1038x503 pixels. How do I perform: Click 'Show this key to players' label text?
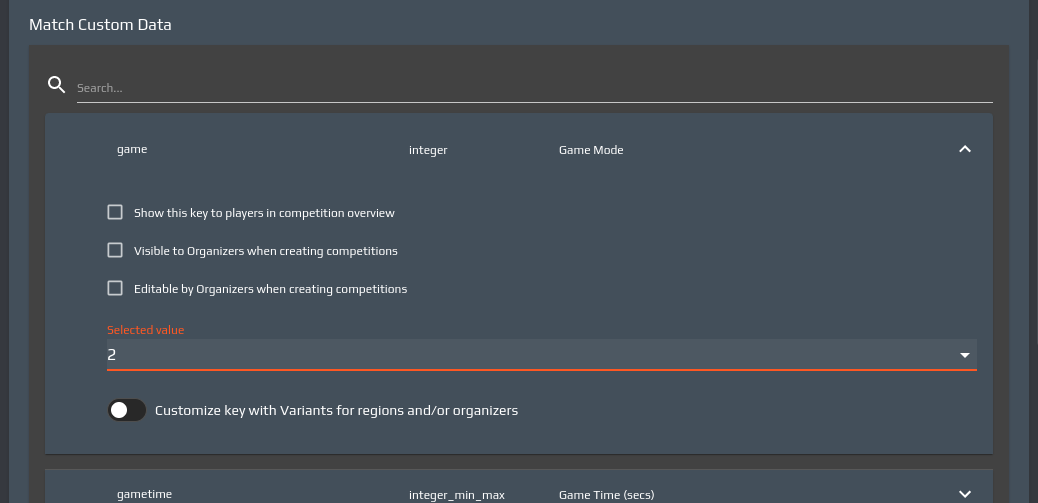264,213
